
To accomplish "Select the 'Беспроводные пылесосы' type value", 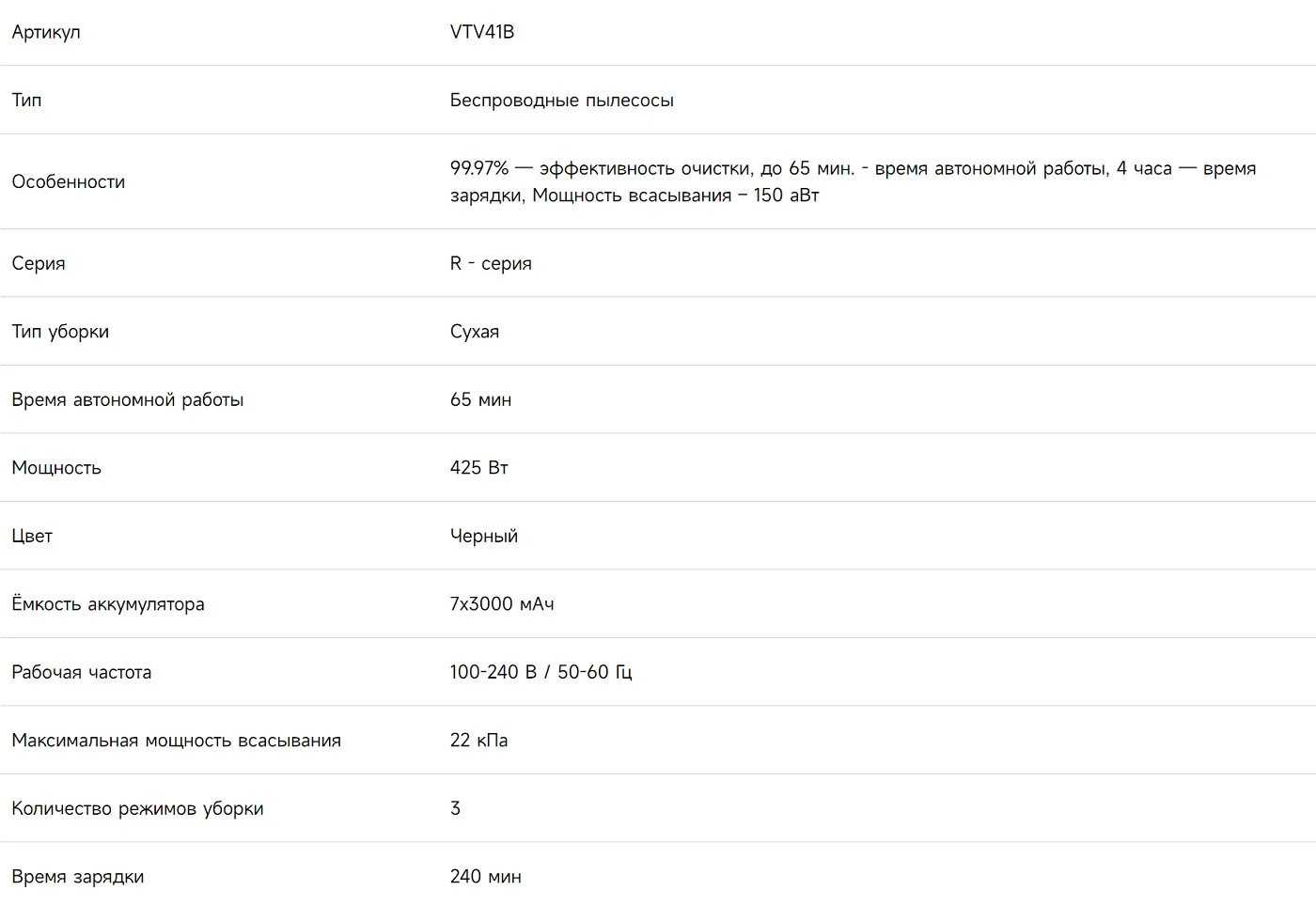I will pos(562,100).
